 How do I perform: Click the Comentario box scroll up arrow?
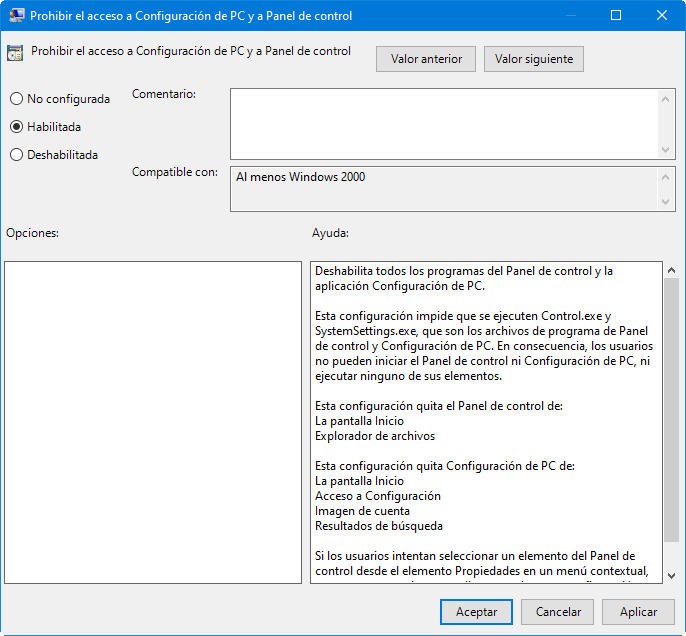[665, 99]
